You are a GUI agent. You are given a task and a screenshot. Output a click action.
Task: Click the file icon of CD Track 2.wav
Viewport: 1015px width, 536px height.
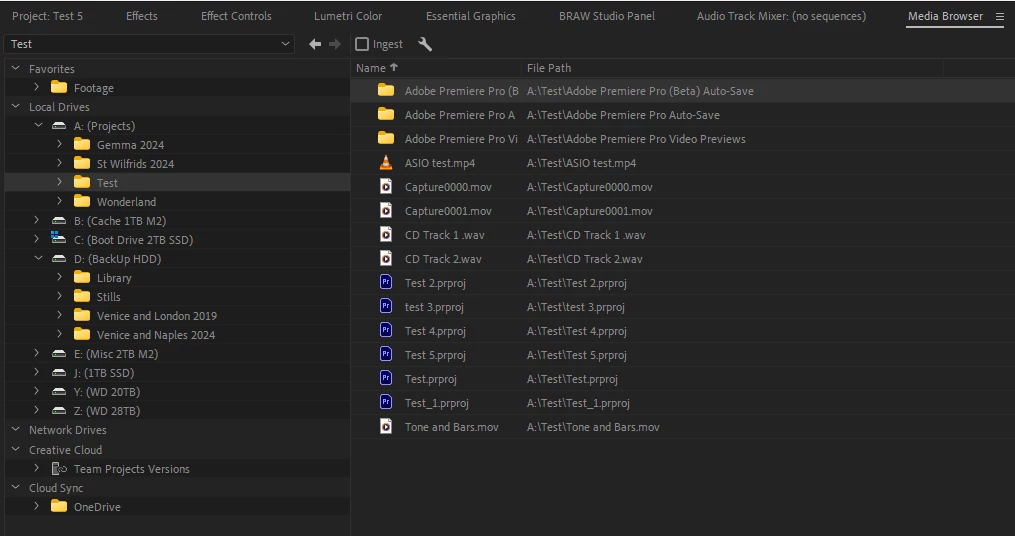pos(386,259)
